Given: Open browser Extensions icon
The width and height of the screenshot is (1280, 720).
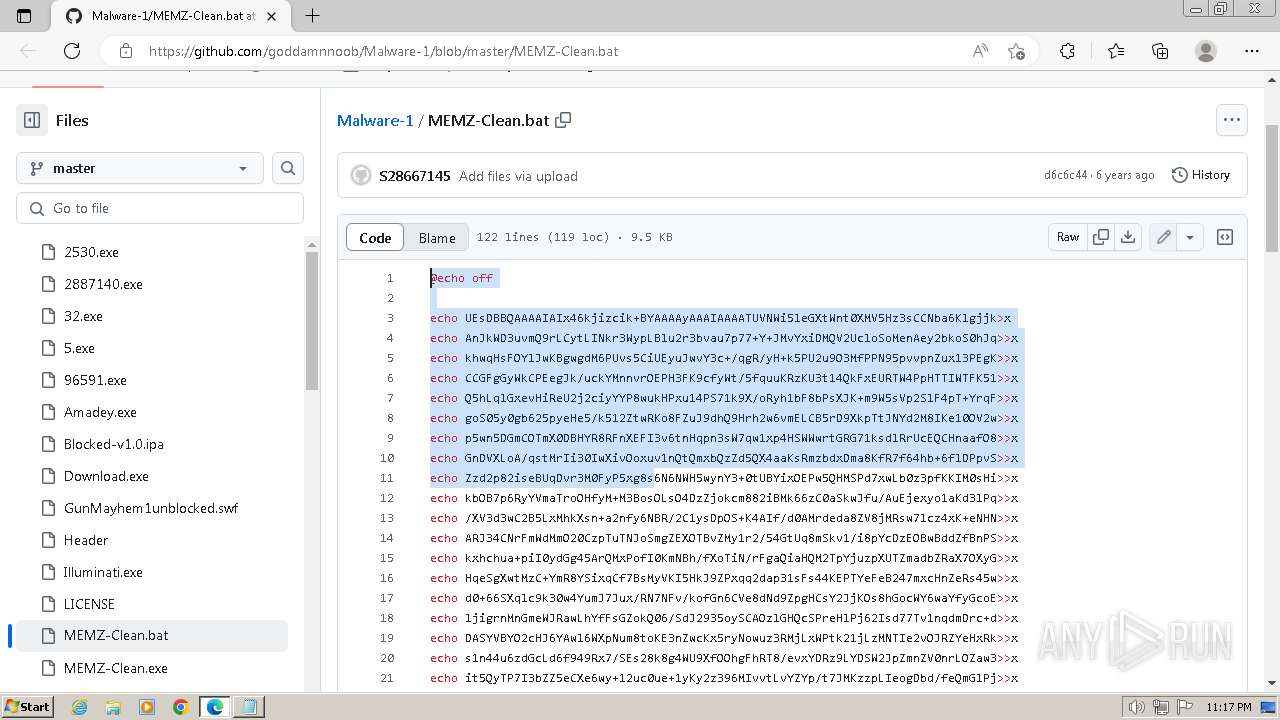Looking at the screenshot, I should (x=1067, y=51).
